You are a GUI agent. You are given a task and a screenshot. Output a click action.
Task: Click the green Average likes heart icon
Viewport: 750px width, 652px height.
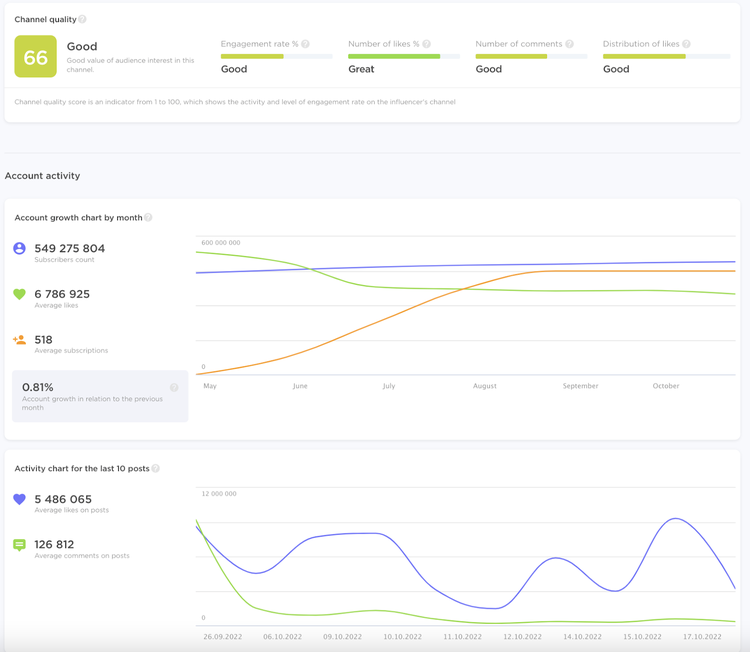coord(19,294)
